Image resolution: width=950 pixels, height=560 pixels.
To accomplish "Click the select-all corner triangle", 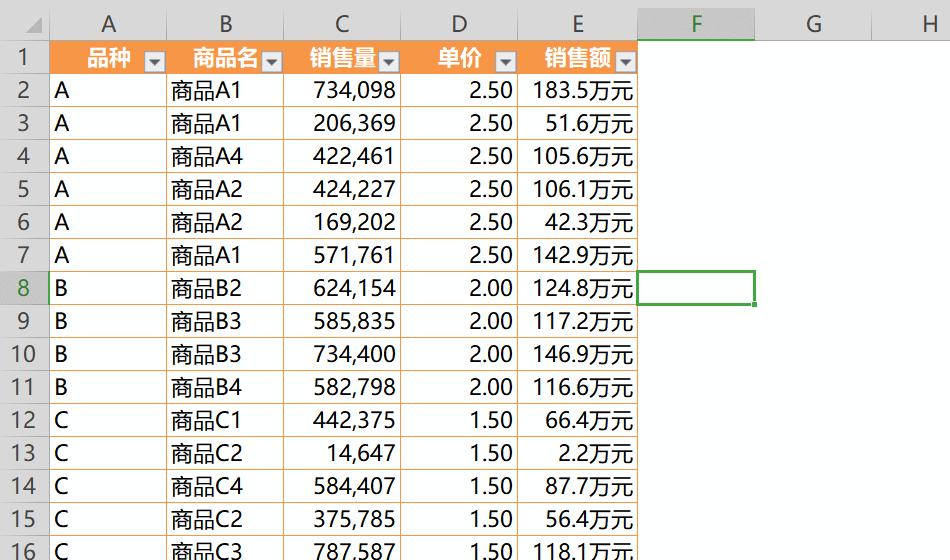I will coord(33,25).
